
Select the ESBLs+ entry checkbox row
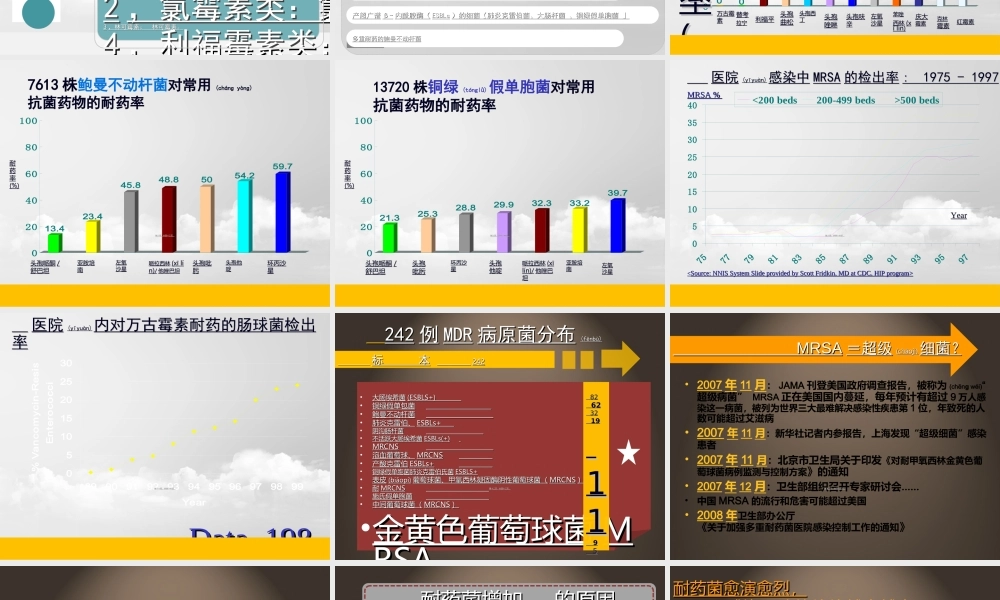click(404, 397)
